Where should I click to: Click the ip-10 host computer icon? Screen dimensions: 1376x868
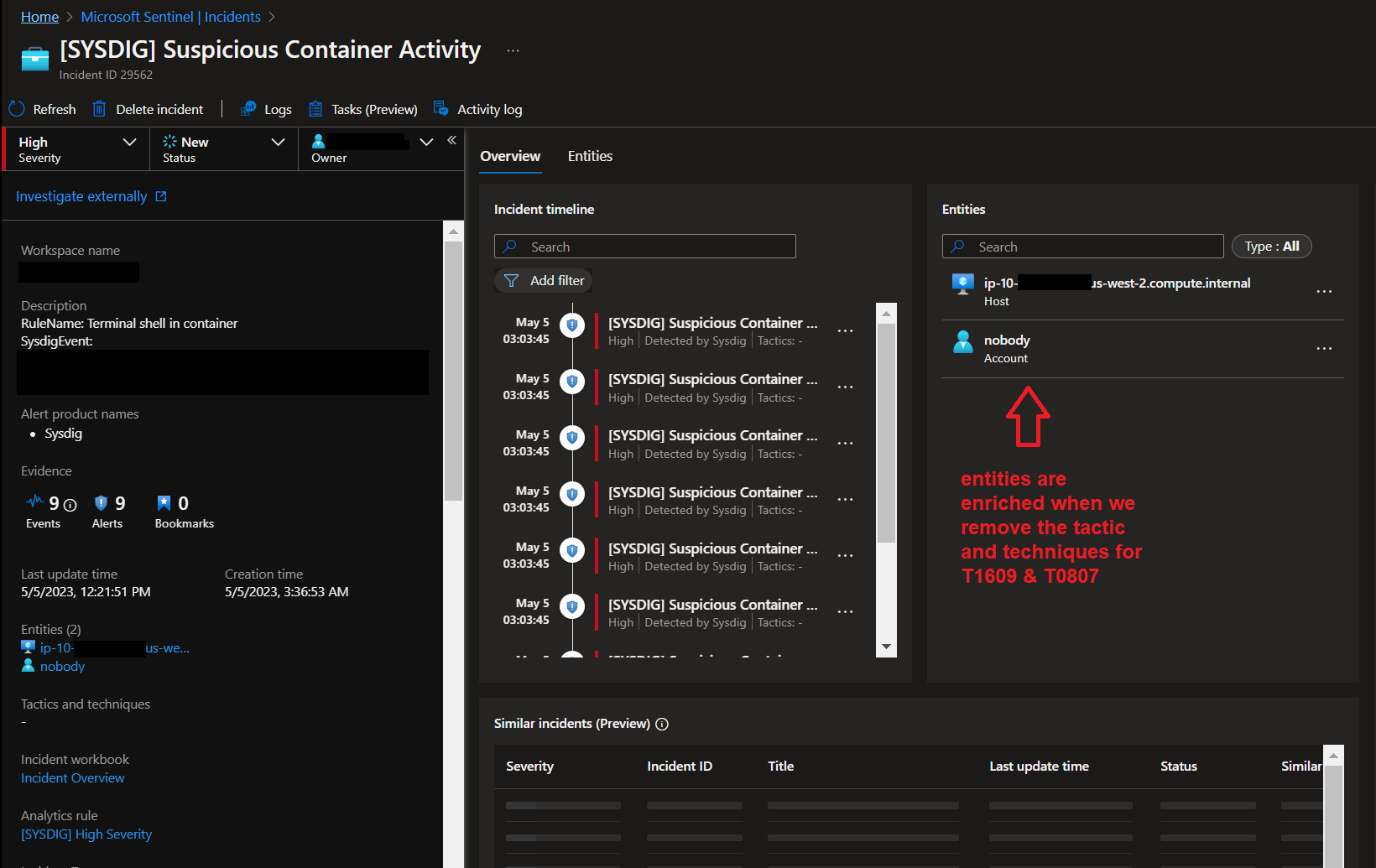962,283
